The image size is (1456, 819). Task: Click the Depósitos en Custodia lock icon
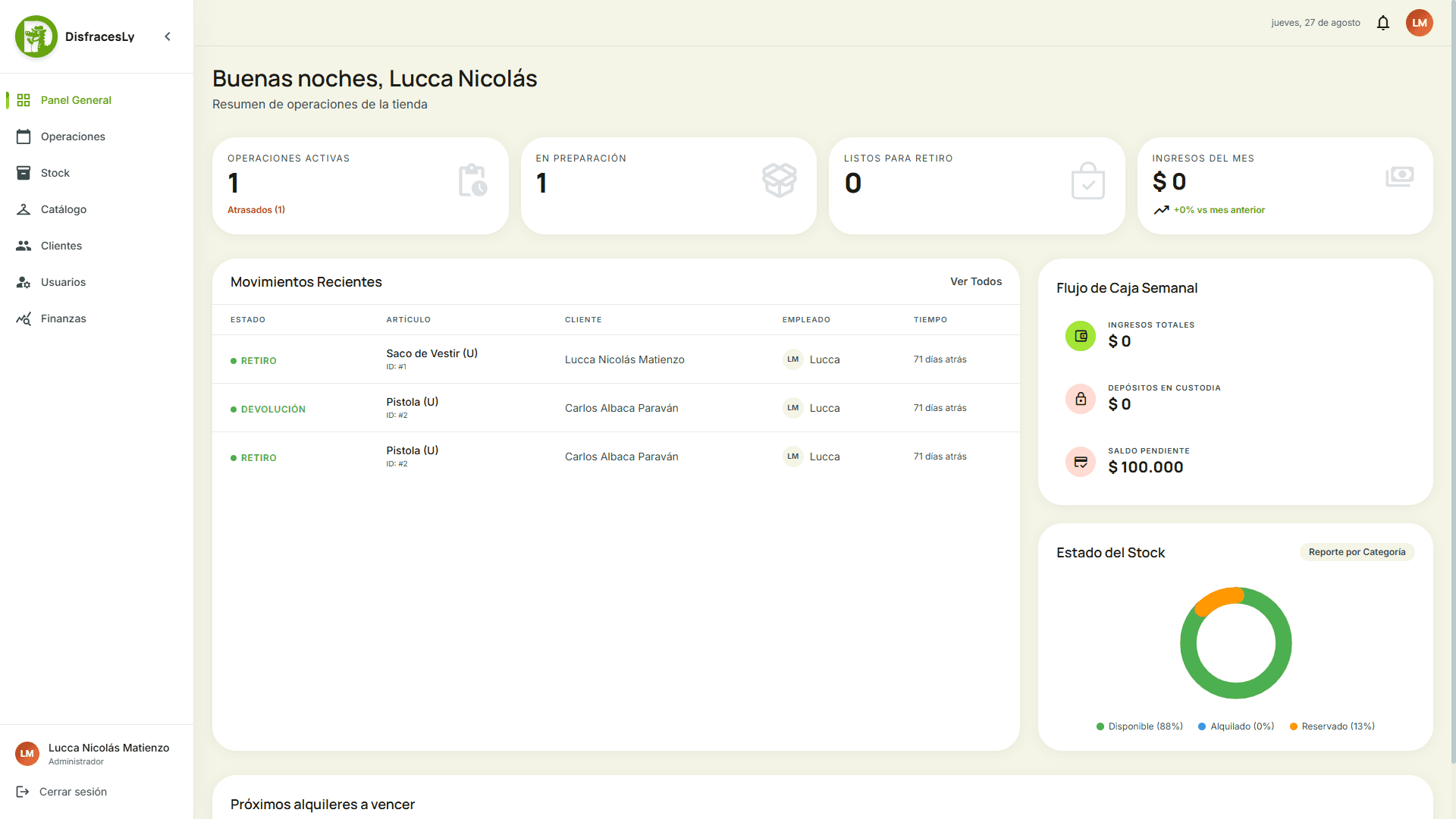coord(1081,399)
